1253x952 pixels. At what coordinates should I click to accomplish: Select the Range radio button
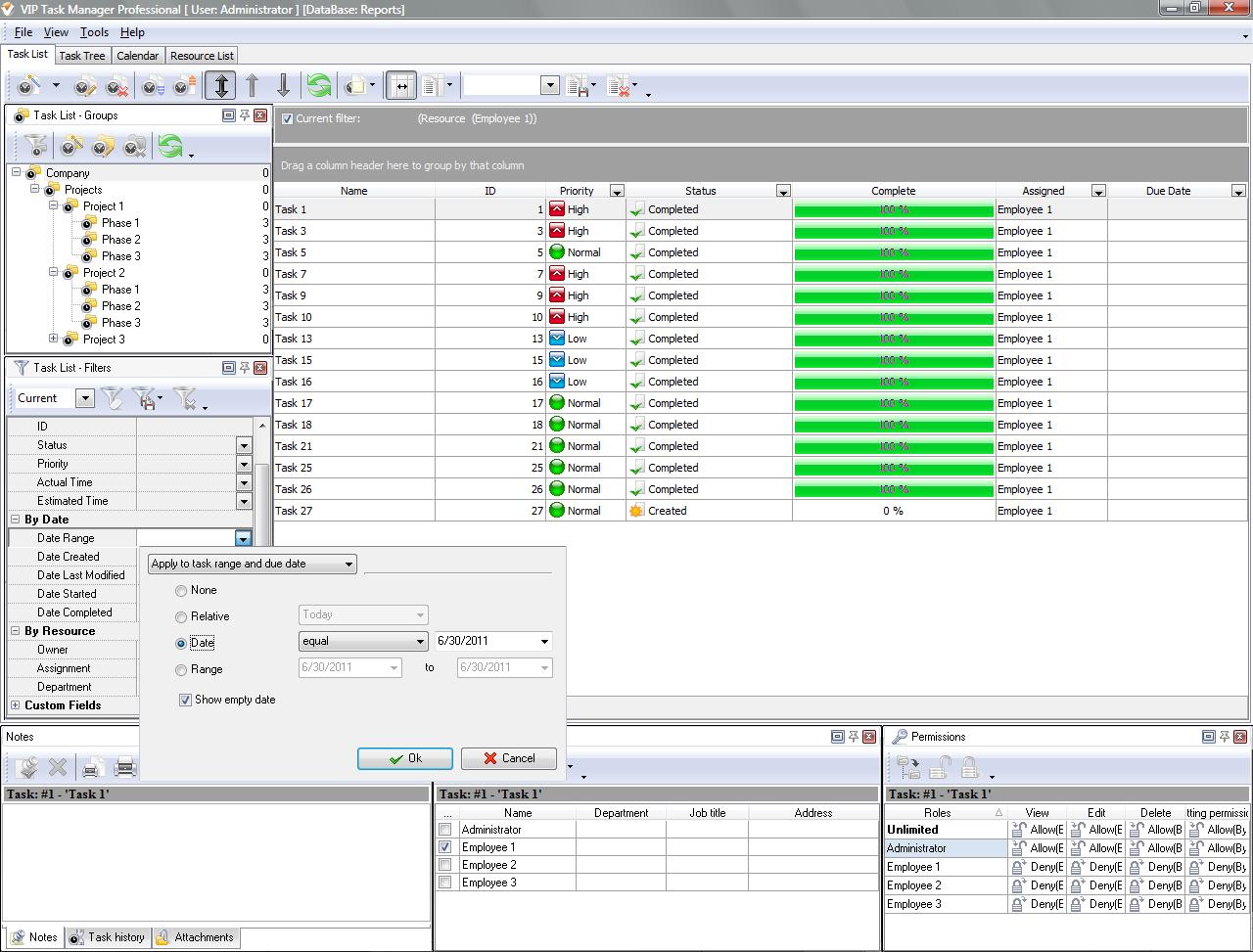pos(181,670)
